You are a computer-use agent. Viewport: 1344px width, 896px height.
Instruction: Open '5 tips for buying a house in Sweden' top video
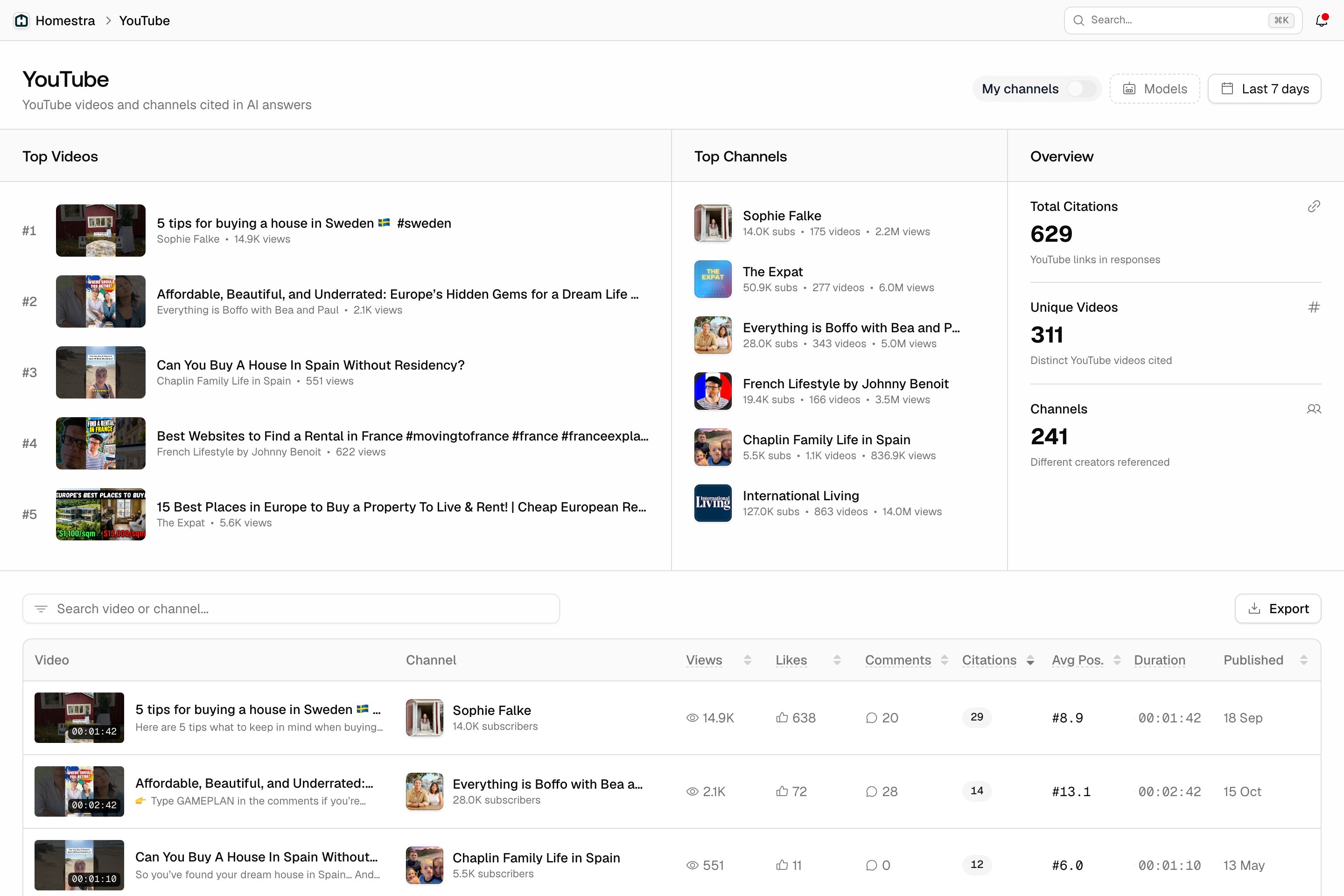pos(304,224)
